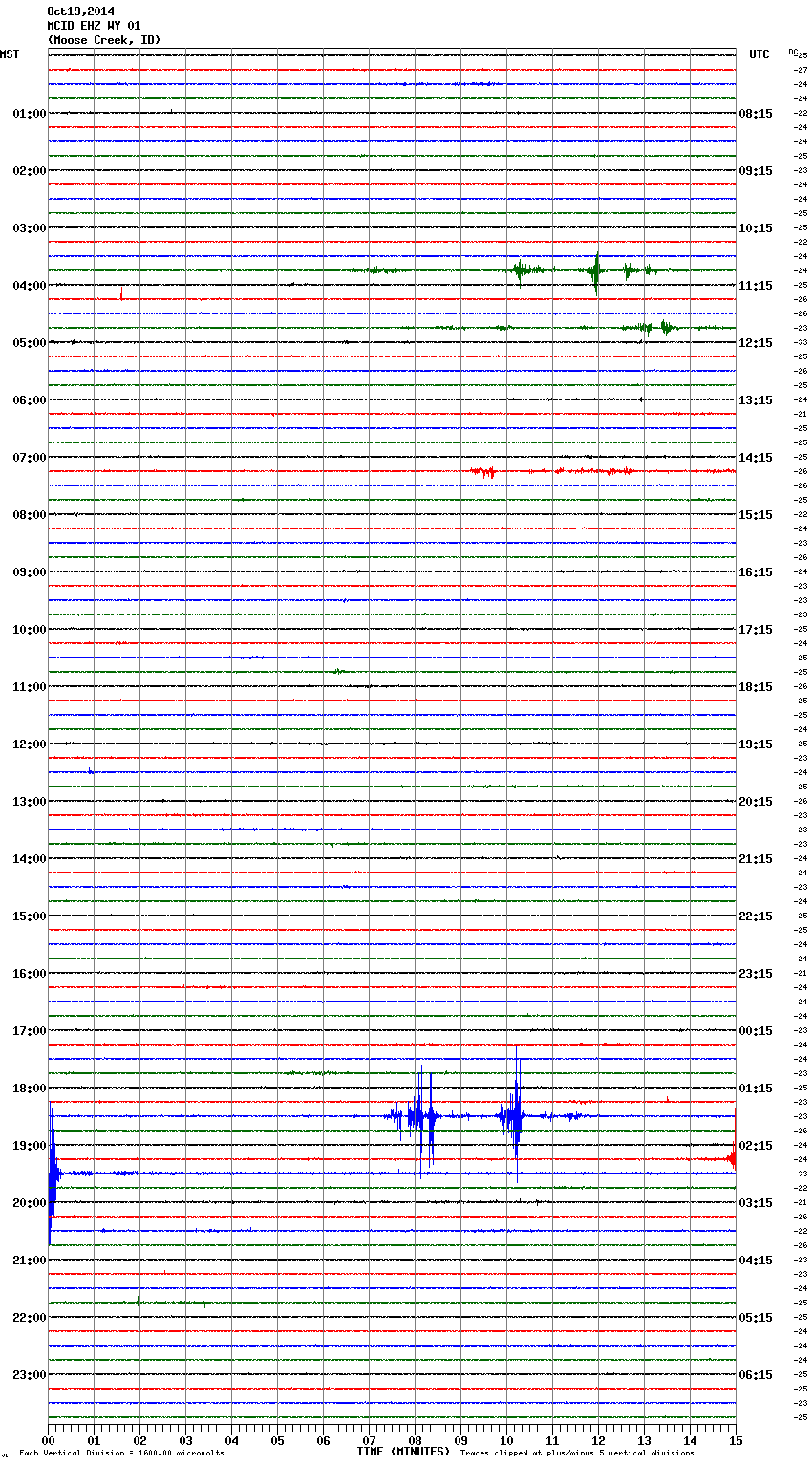
Task: Click the 01:15 UTC time label
Action: coord(756,1089)
